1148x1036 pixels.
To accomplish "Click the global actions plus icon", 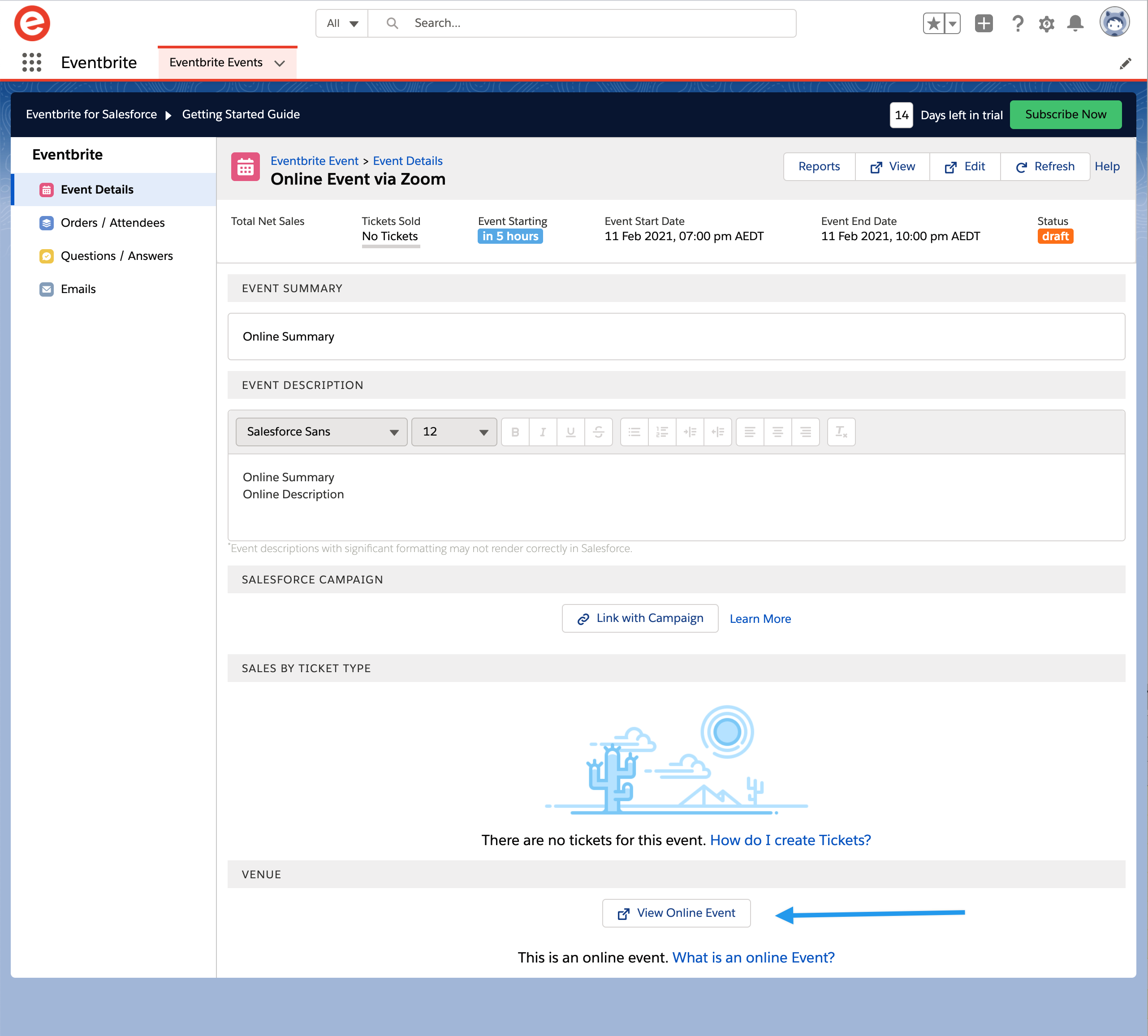I will click(x=984, y=23).
